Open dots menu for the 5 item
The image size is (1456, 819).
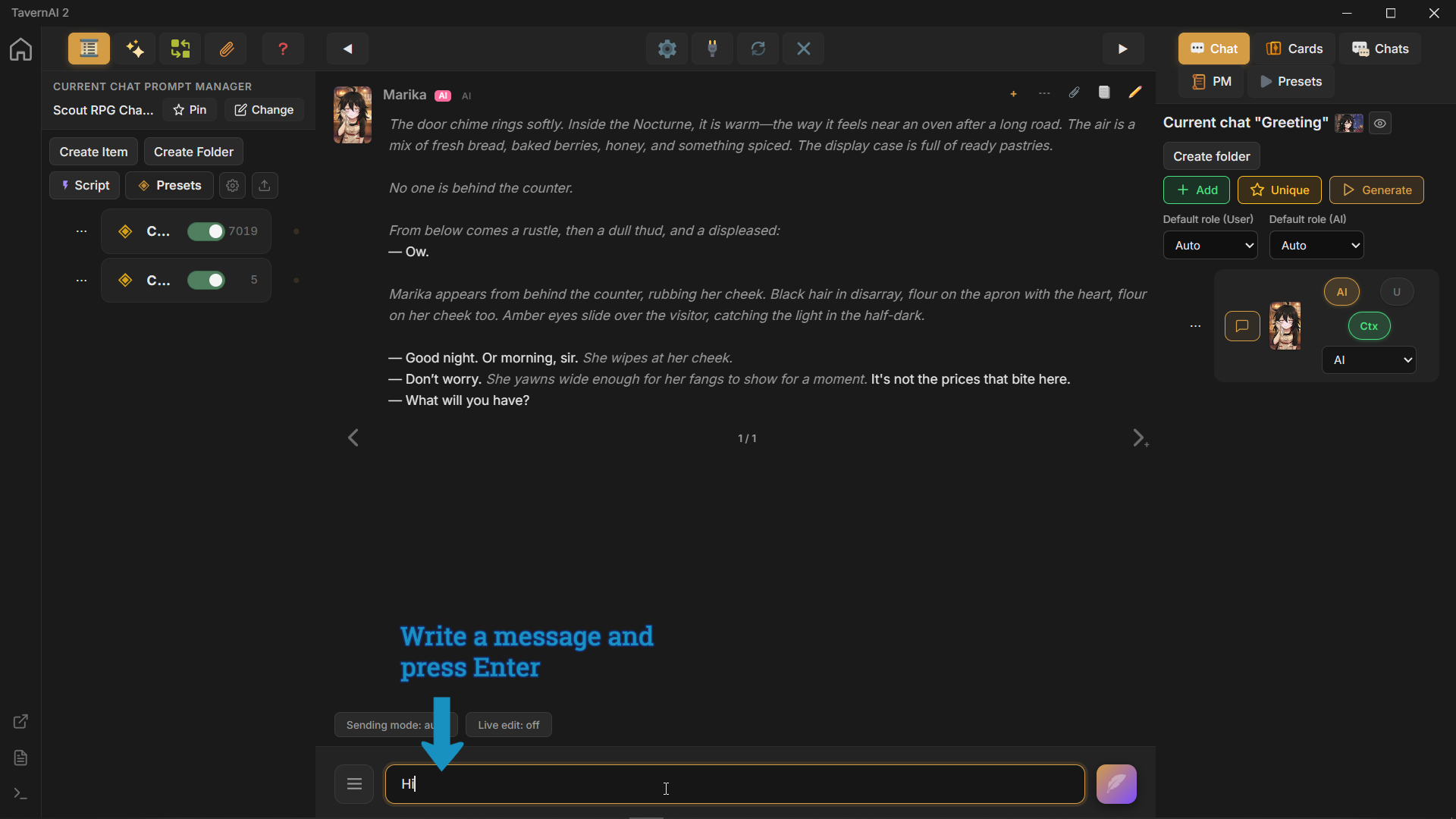point(81,281)
